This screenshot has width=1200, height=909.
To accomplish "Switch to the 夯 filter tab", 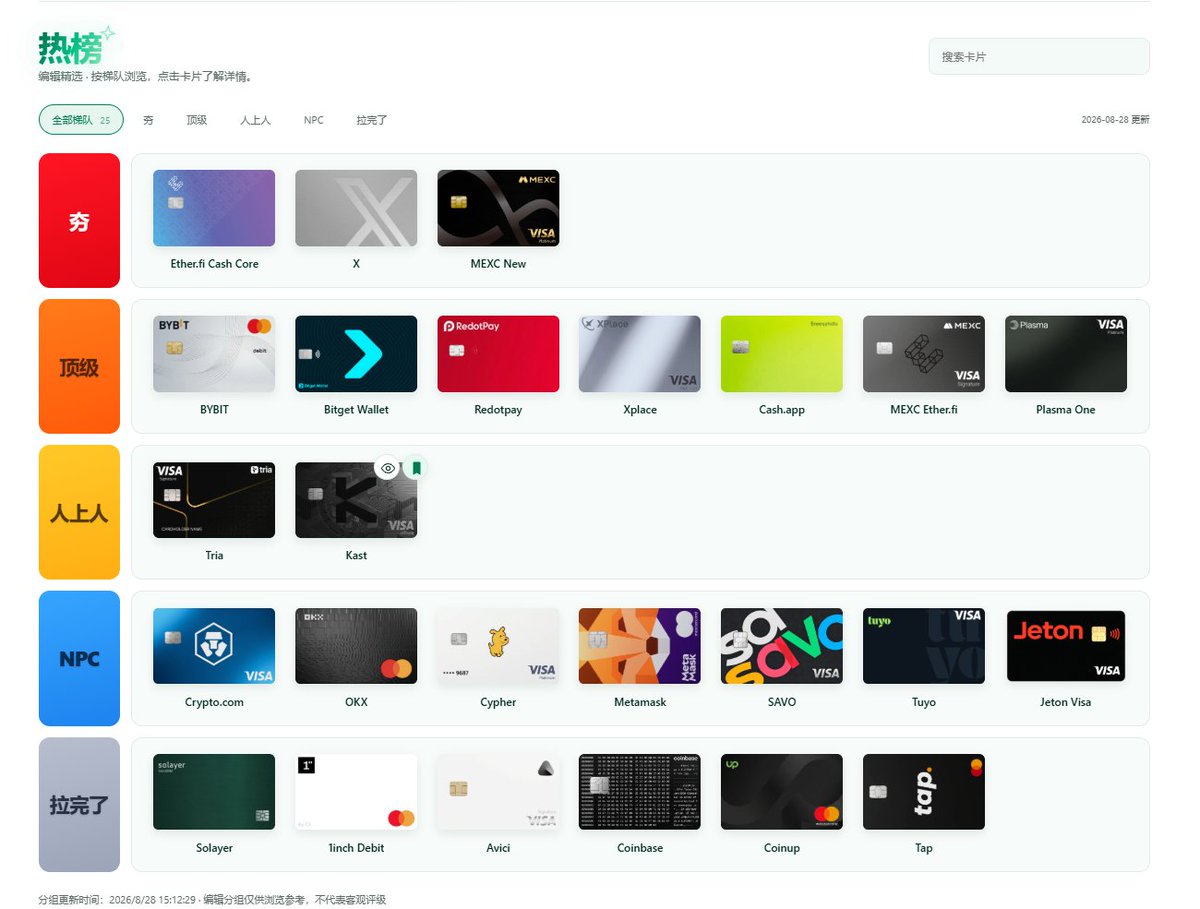I will tap(148, 120).
